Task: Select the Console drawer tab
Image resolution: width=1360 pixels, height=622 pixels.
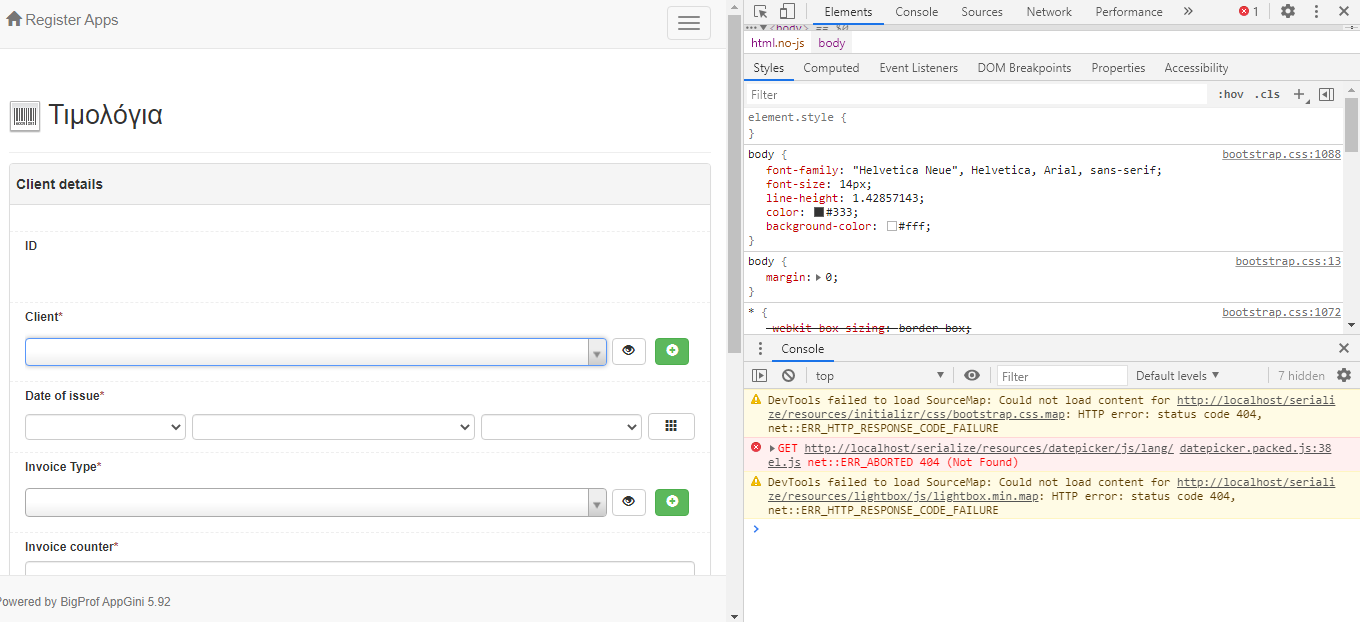Action: pyautogui.click(x=802, y=349)
